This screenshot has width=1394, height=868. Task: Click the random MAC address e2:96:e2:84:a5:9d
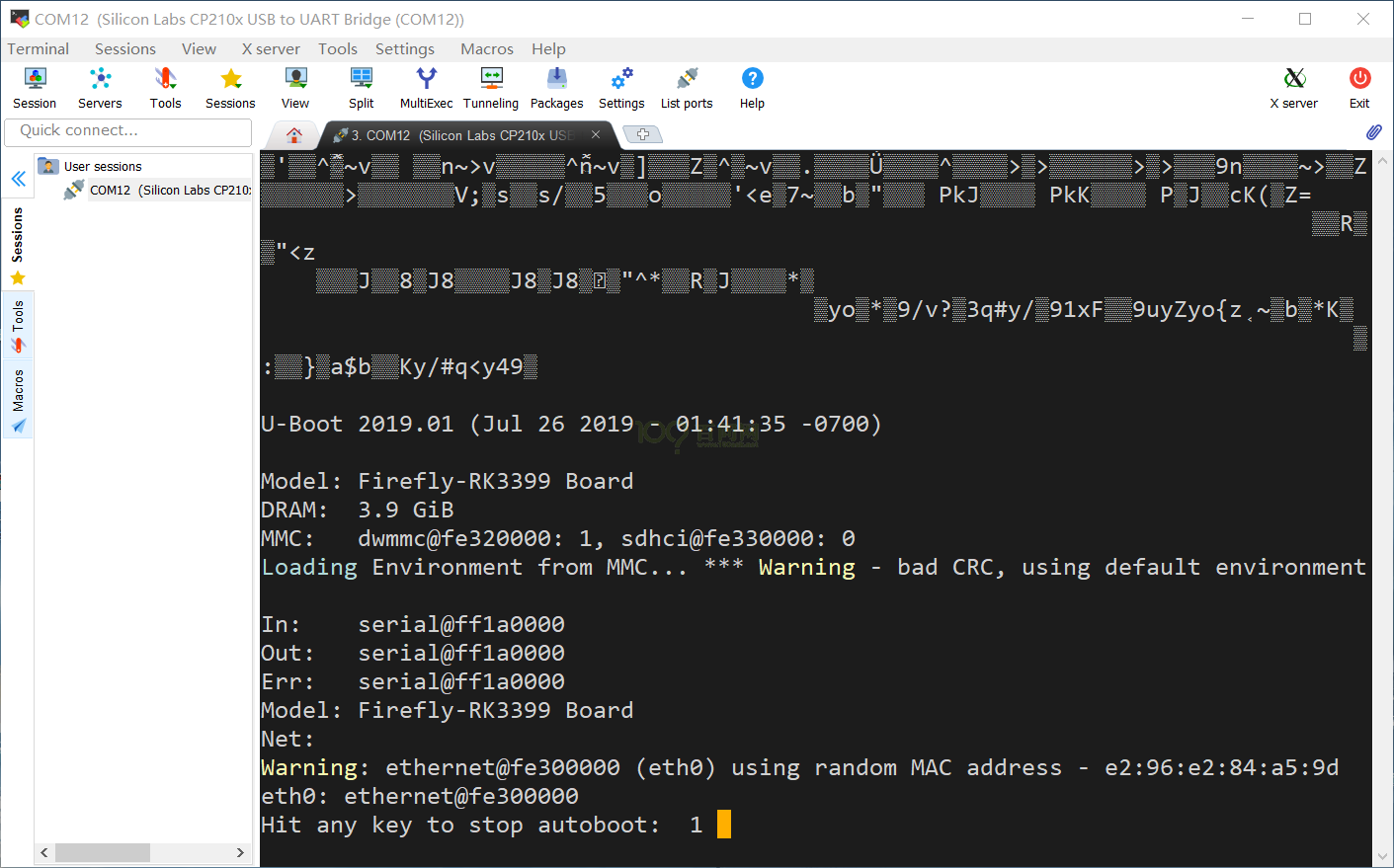1222,767
